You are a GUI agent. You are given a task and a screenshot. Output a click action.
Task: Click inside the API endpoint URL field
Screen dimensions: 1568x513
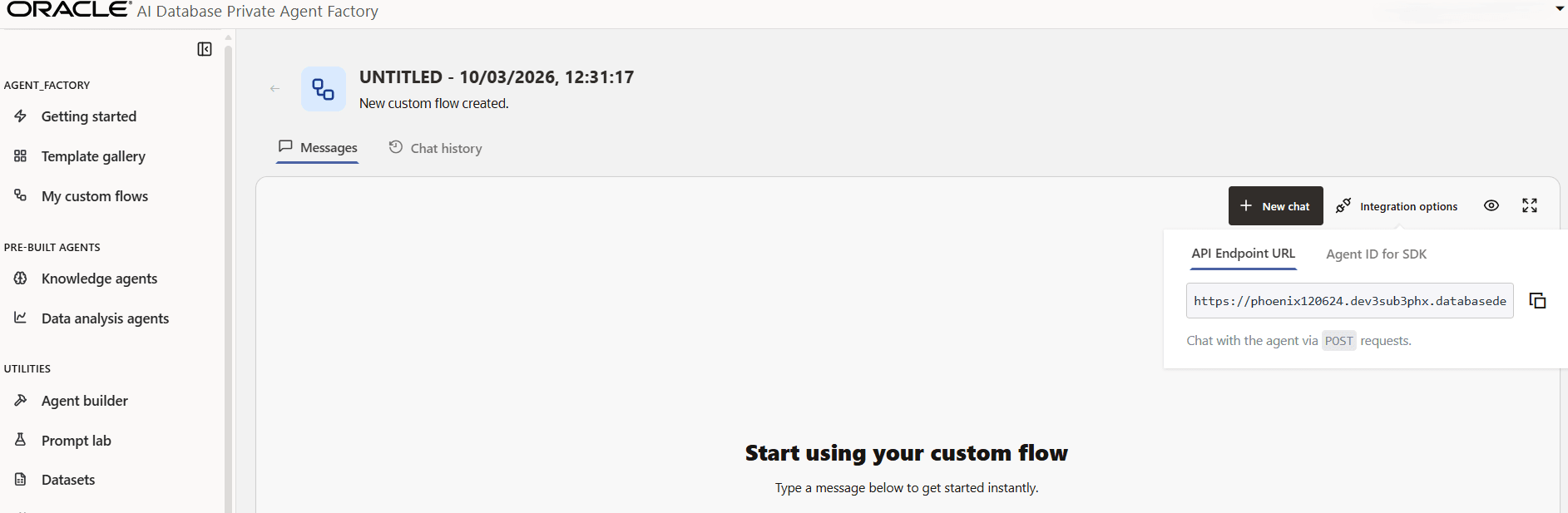[x=1348, y=300]
